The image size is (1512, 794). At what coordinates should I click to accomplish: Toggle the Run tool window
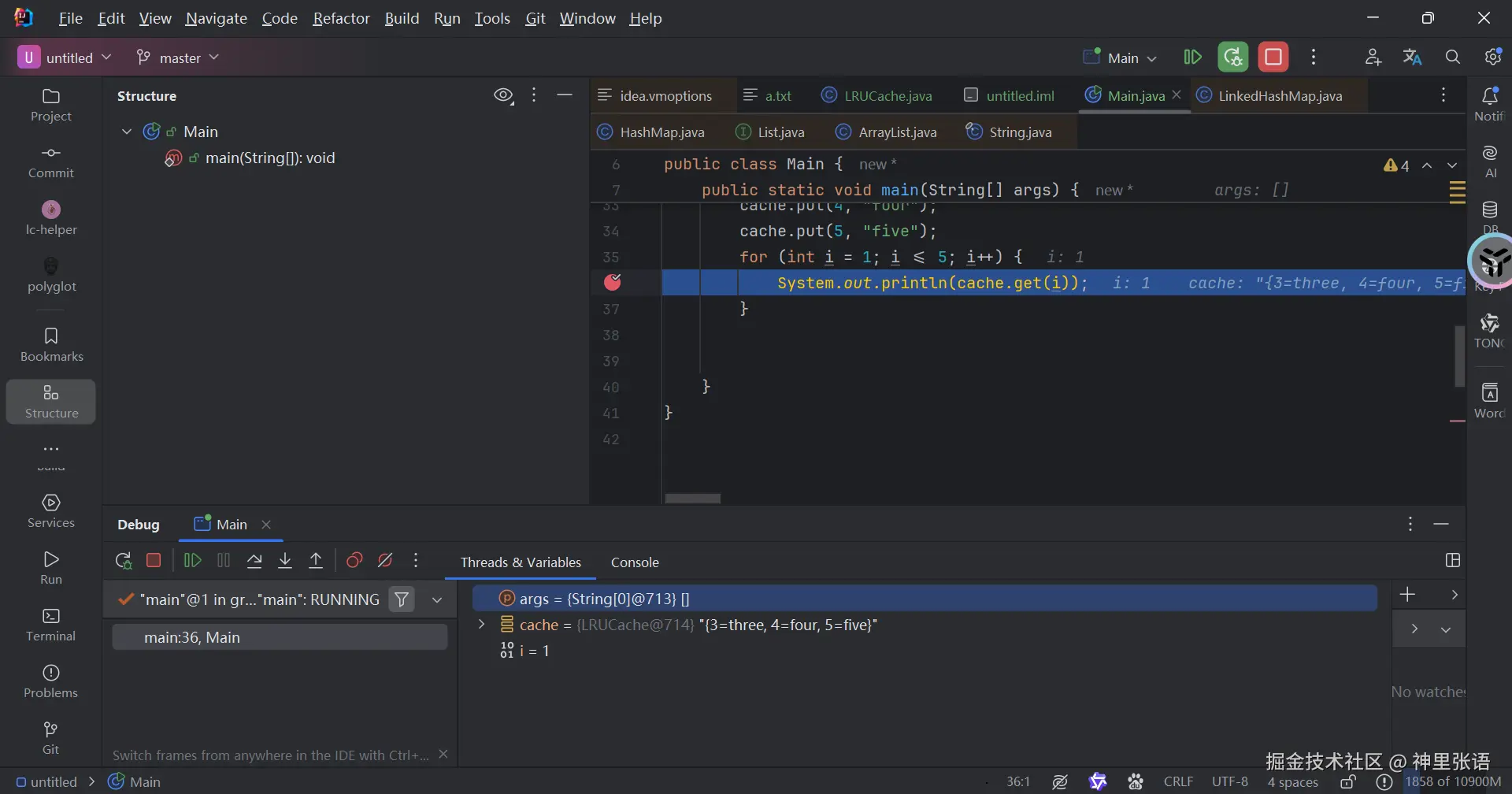click(51, 568)
